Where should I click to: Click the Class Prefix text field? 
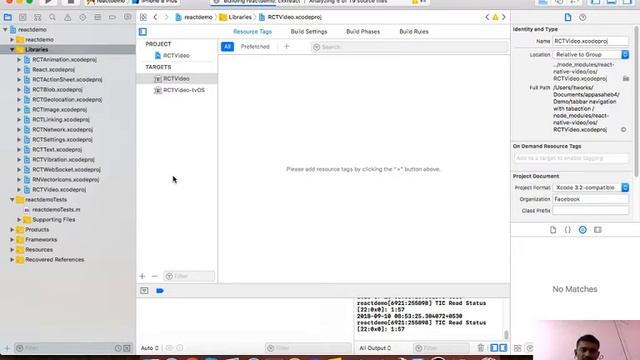(x=591, y=211)
